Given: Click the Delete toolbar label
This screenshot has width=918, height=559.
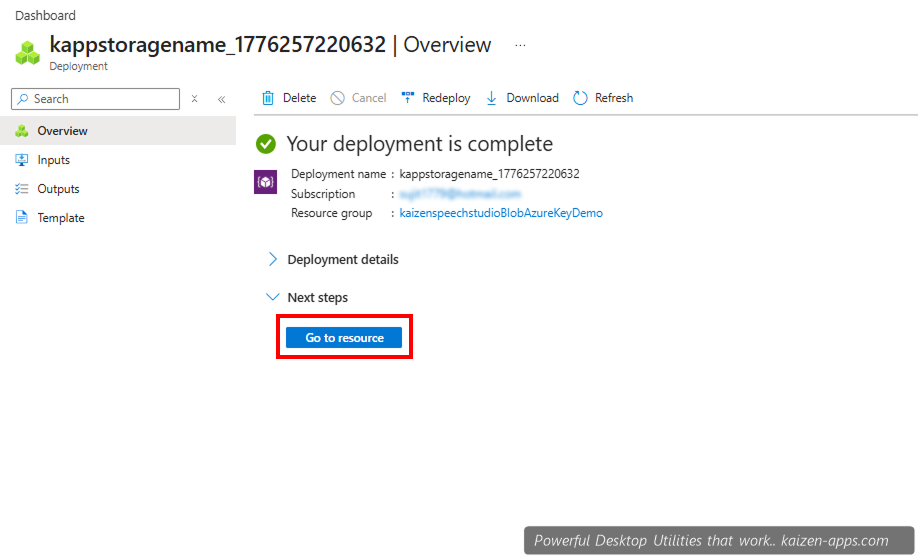Looking at the screenshot, I should coord(299,98).
